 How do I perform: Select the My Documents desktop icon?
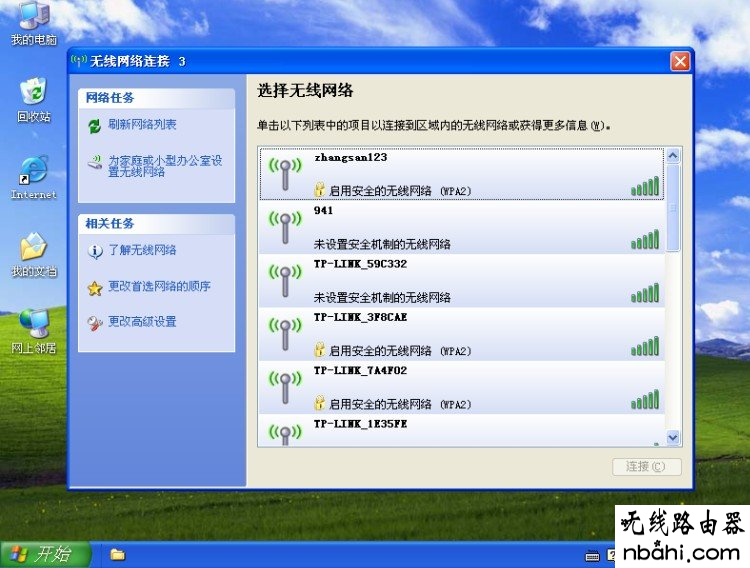[33, 255]
